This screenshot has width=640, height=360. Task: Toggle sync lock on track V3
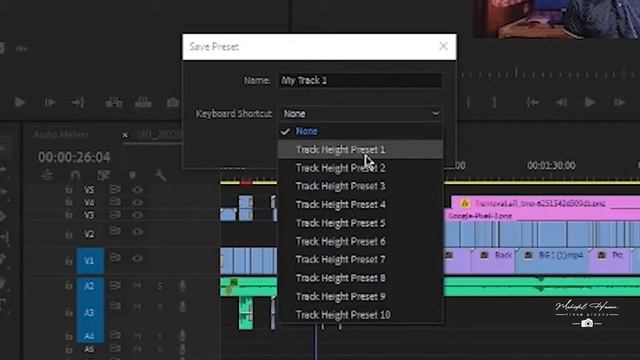pyautogui.click(x=115, y=214)
